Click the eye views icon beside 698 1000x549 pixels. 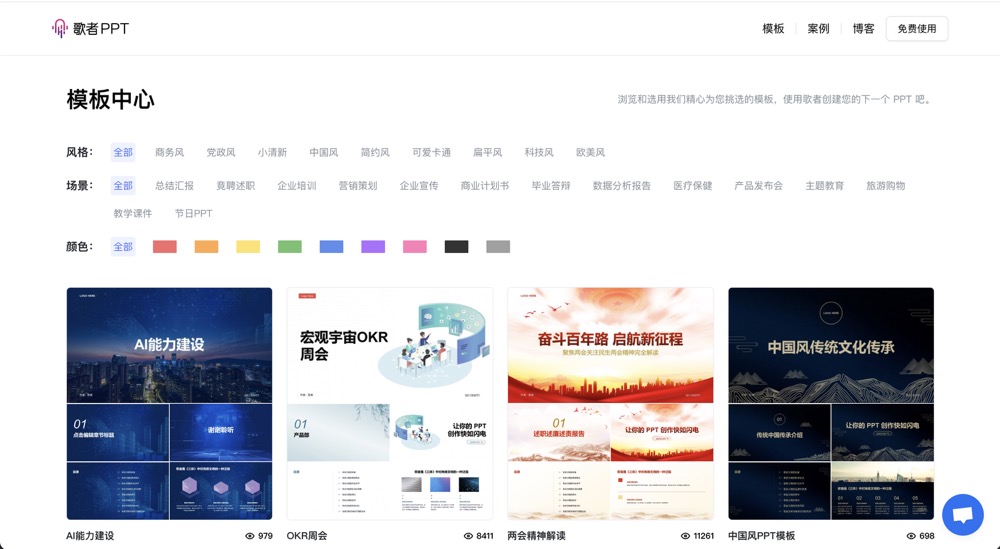click(x=911, y=536)
